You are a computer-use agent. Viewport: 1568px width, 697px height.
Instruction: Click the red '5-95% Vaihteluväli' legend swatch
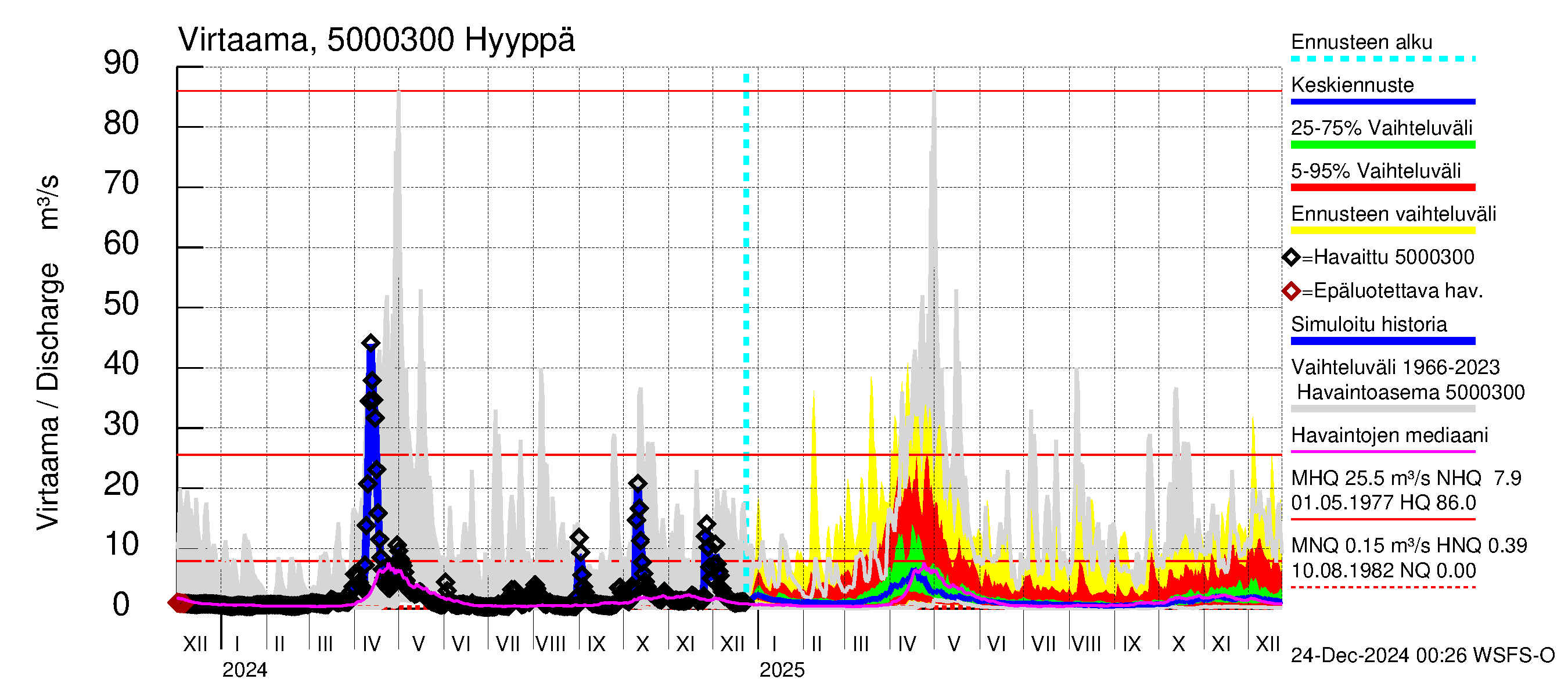coord(1382,188)
